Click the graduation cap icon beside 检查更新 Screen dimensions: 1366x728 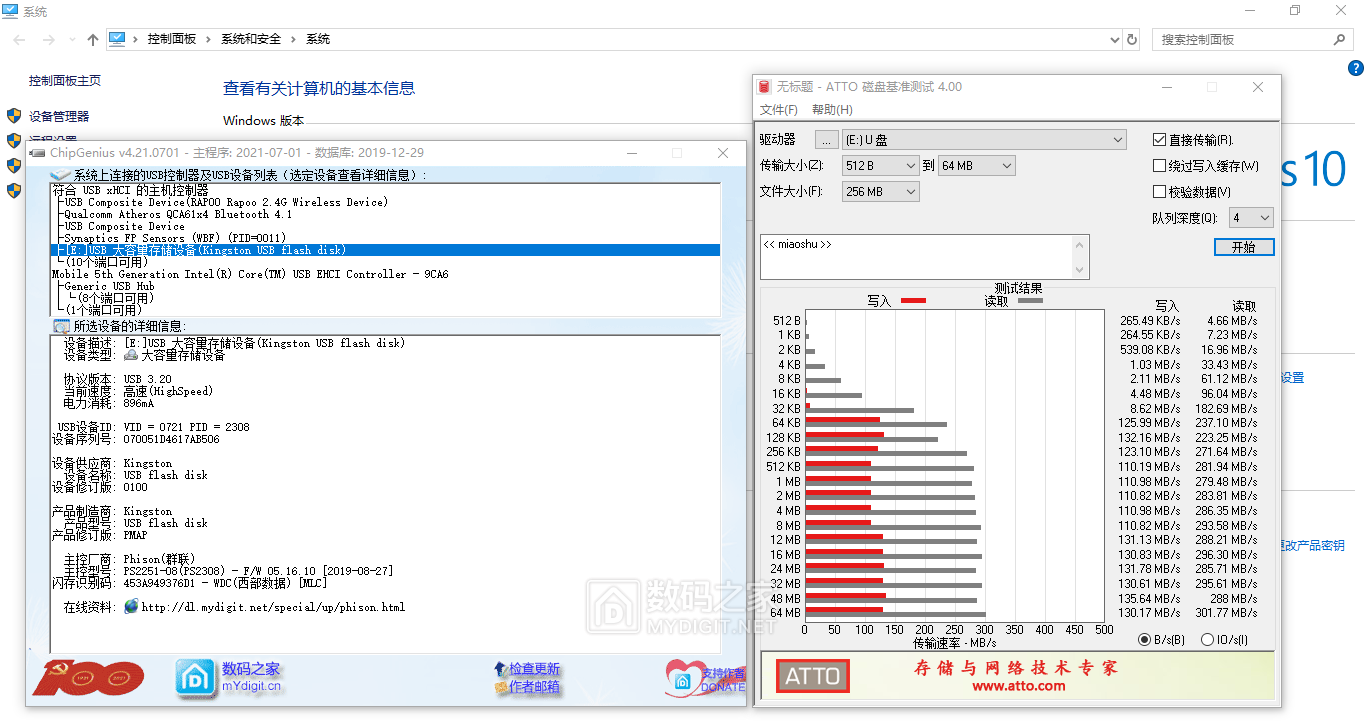500,668
